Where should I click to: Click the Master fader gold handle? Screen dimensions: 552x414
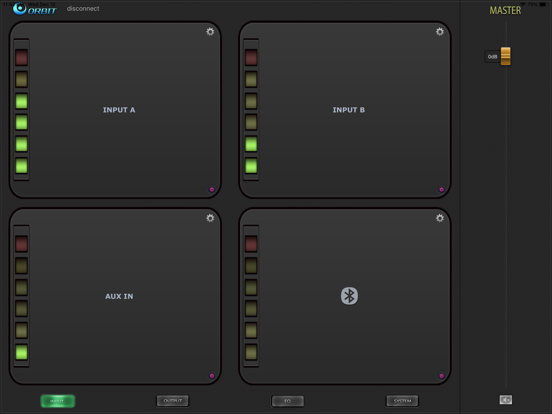(506, 56)
